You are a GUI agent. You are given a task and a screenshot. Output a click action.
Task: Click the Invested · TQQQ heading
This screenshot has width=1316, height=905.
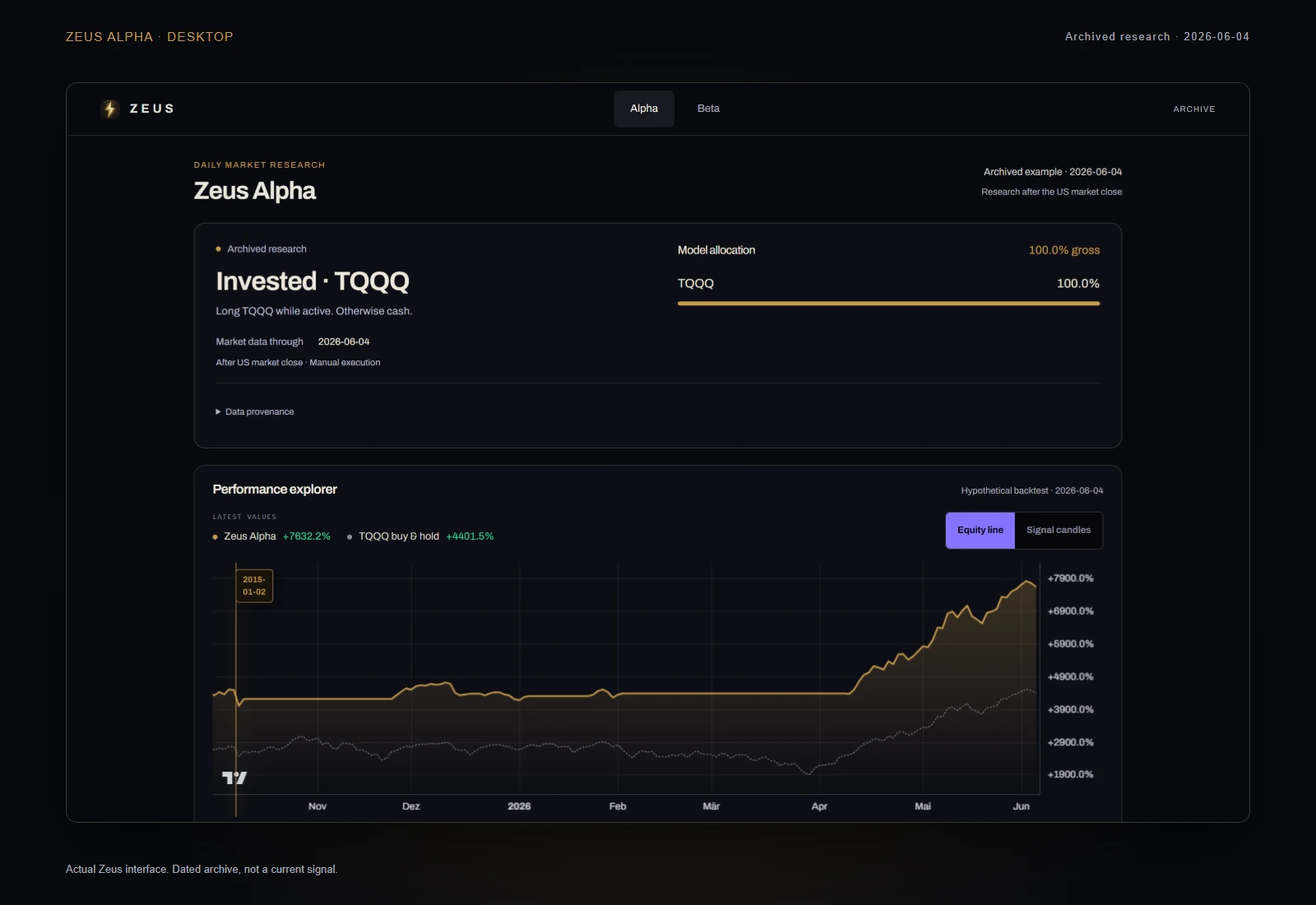(x=313, y=281)
